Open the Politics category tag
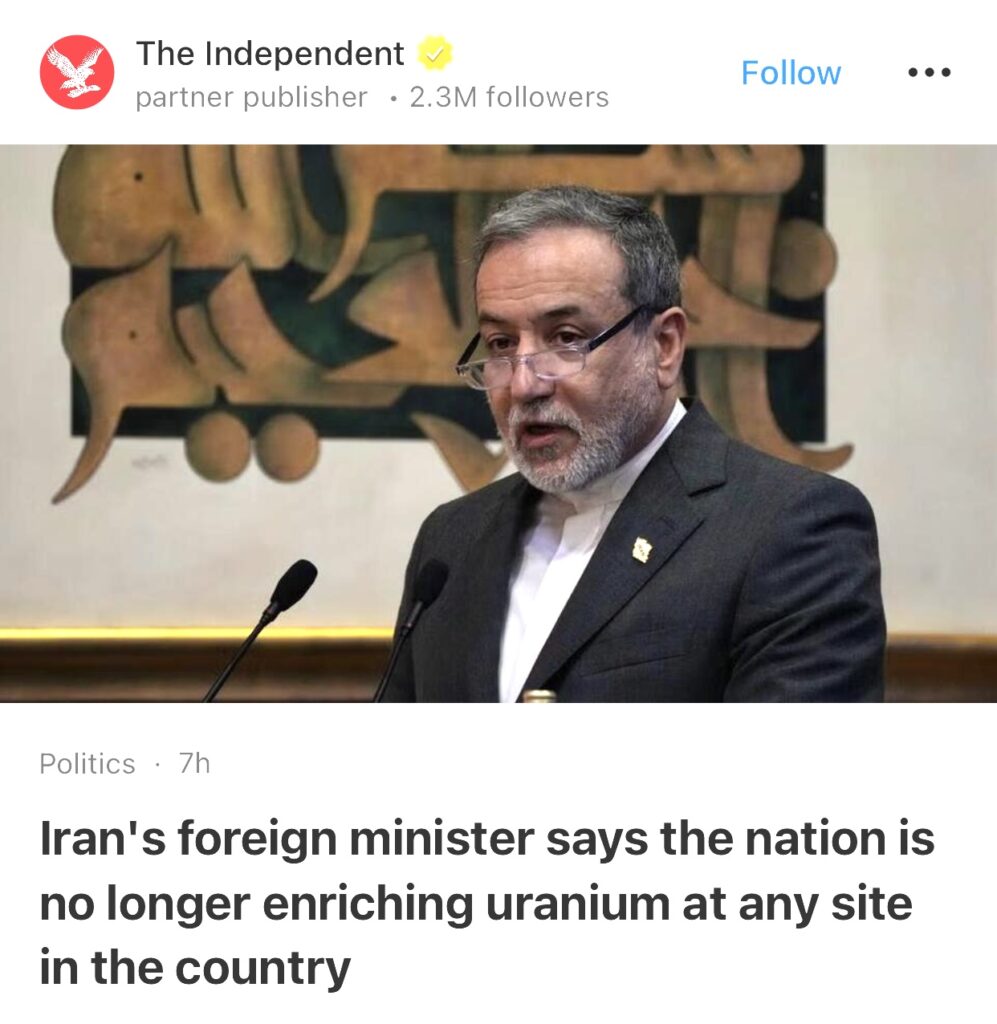 click(87, 763)
